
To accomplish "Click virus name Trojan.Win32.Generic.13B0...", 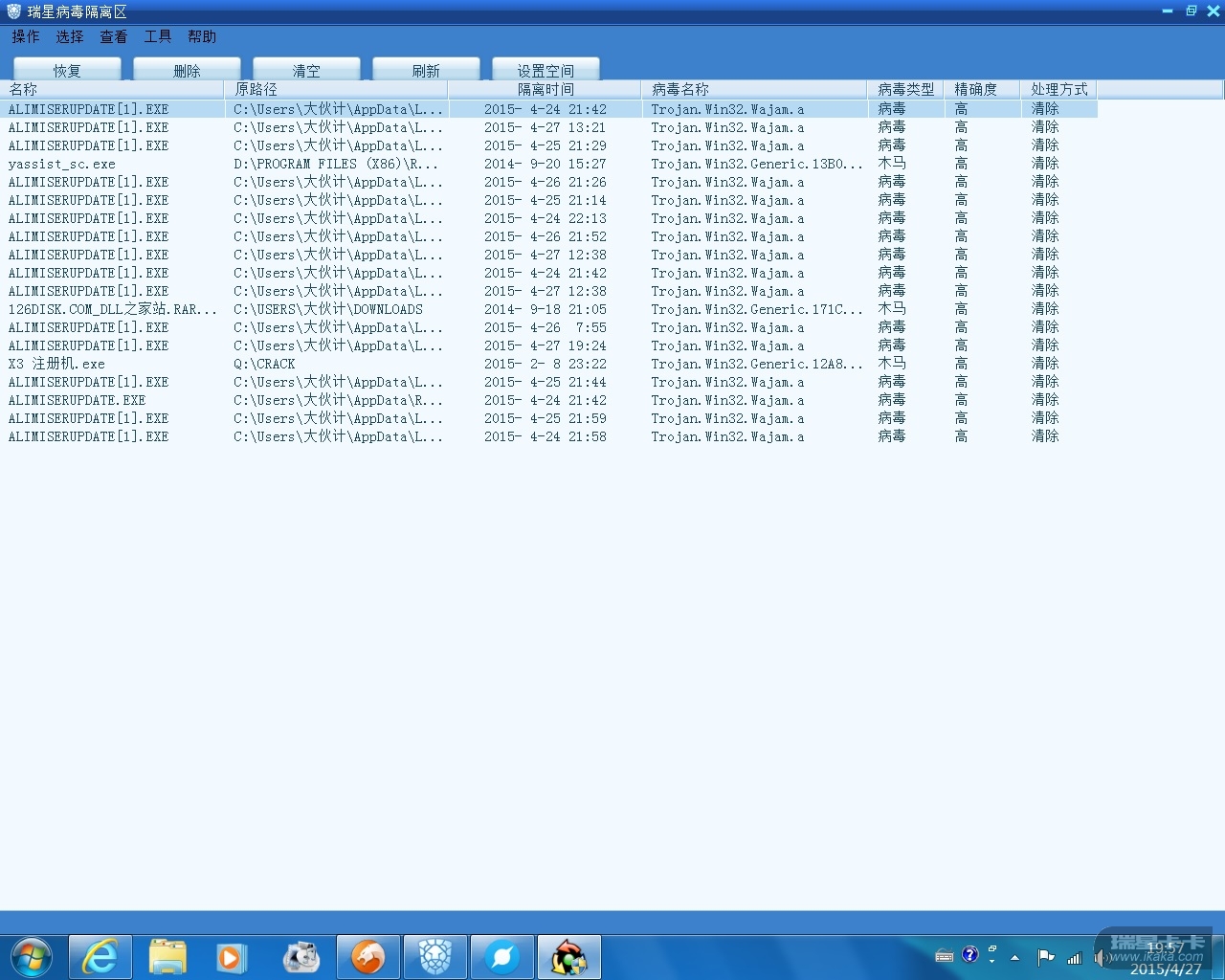I will tap(757, 164).
